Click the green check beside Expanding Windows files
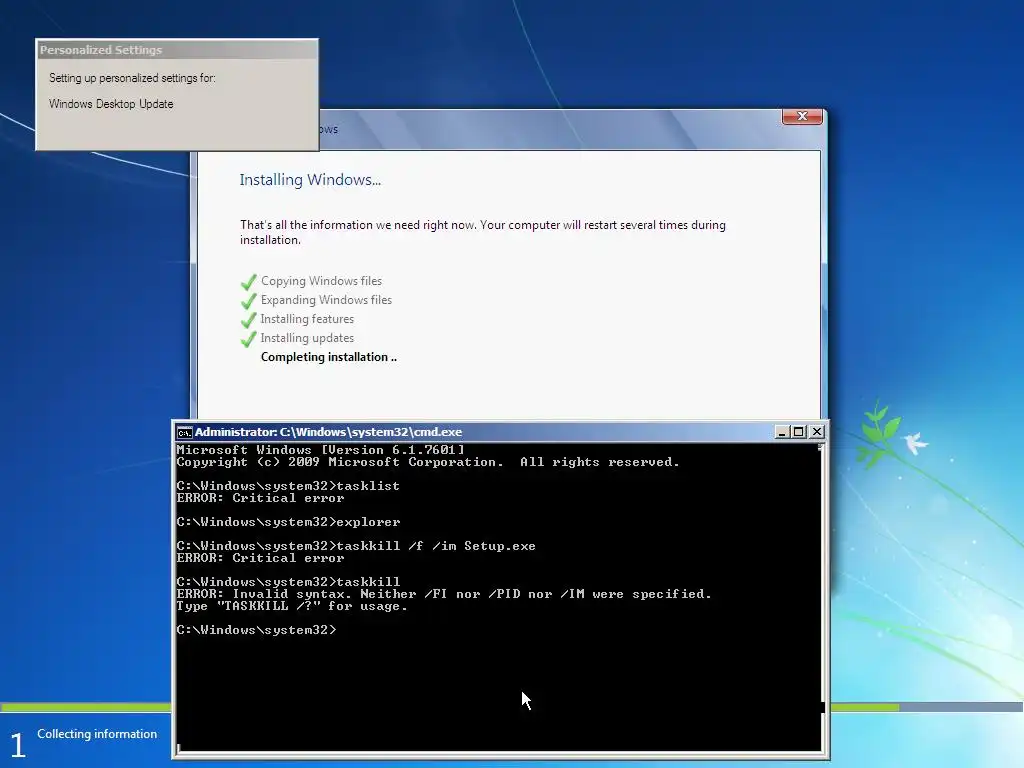The width and height of the screenshot is (1024, 768). (x=249, y=301)
